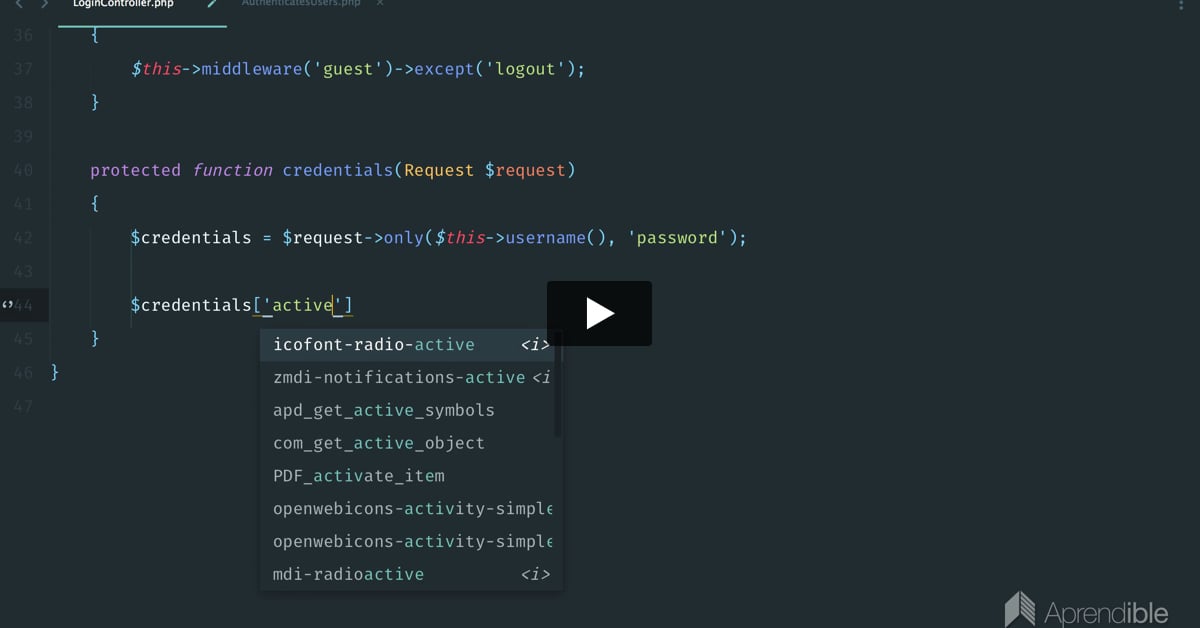Click line number 40 in gutter

pos(24,170)
